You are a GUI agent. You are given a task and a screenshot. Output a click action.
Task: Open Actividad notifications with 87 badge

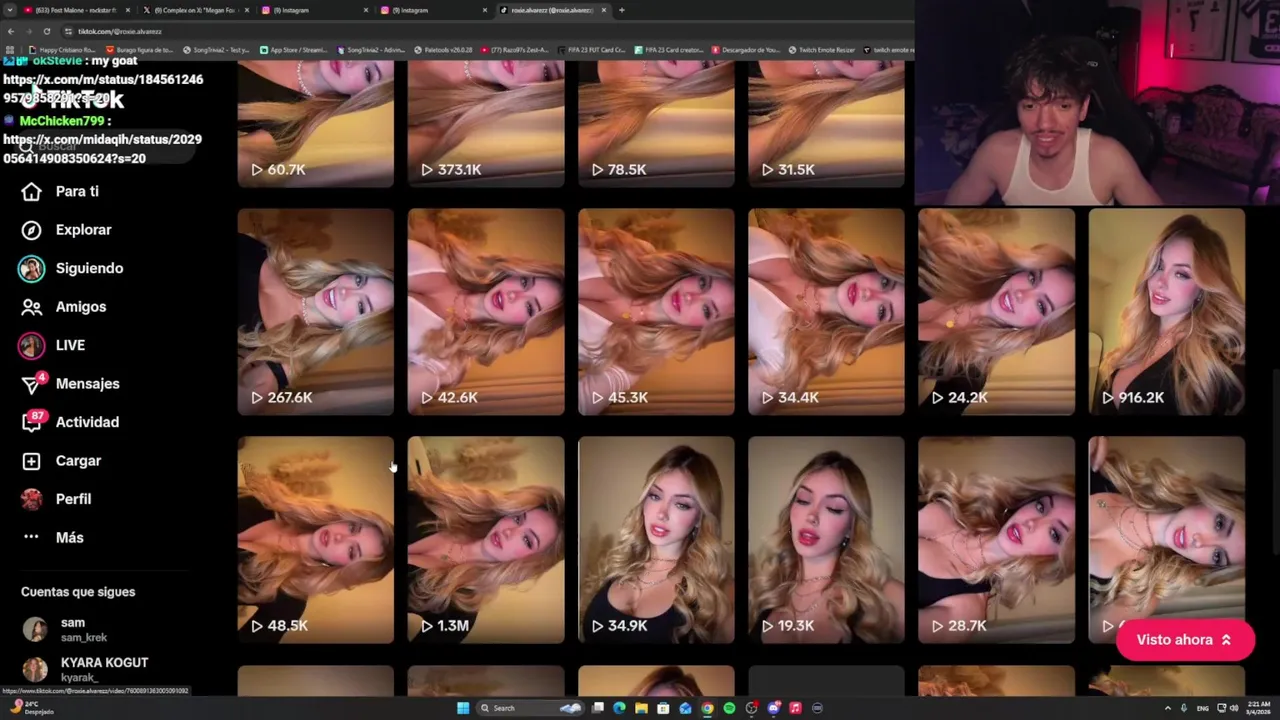pos(70,422)
